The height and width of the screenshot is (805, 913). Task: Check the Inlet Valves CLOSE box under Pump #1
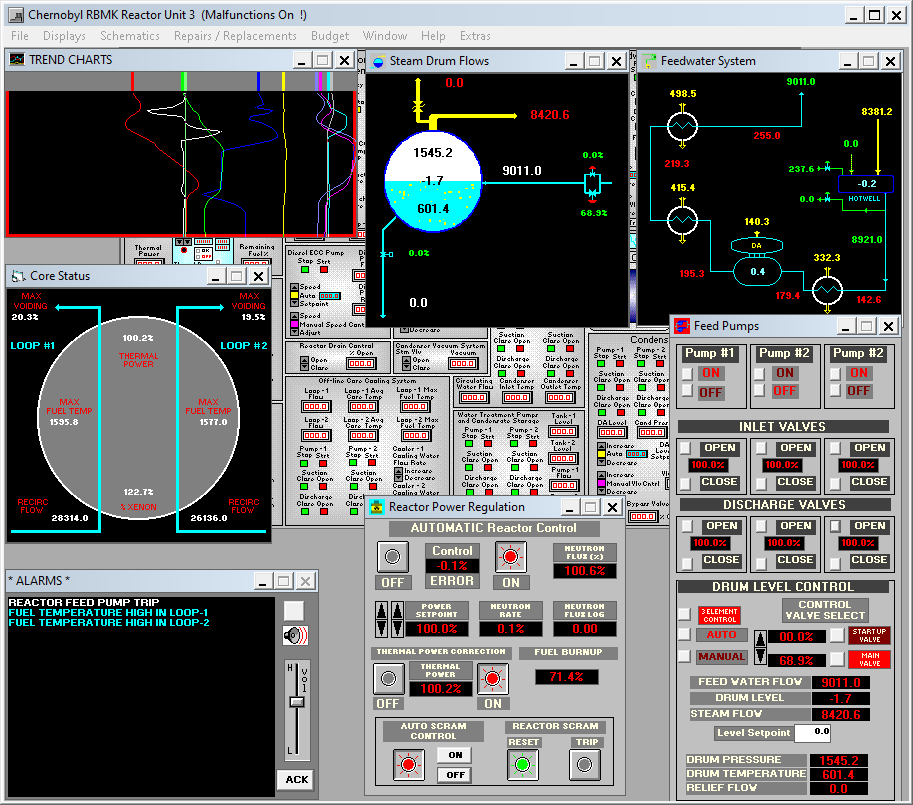click(685, 483)
